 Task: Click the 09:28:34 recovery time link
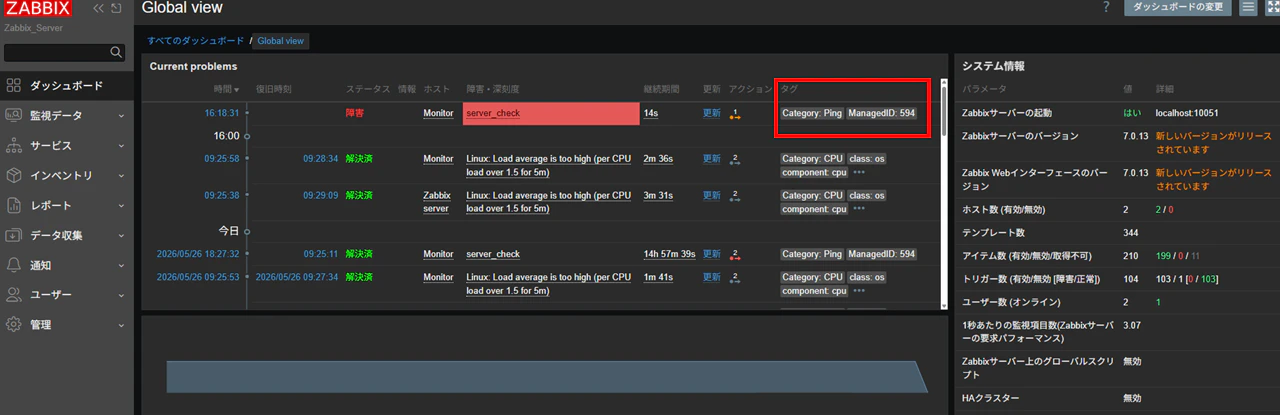pyautogui.click(x=321, y=158)
